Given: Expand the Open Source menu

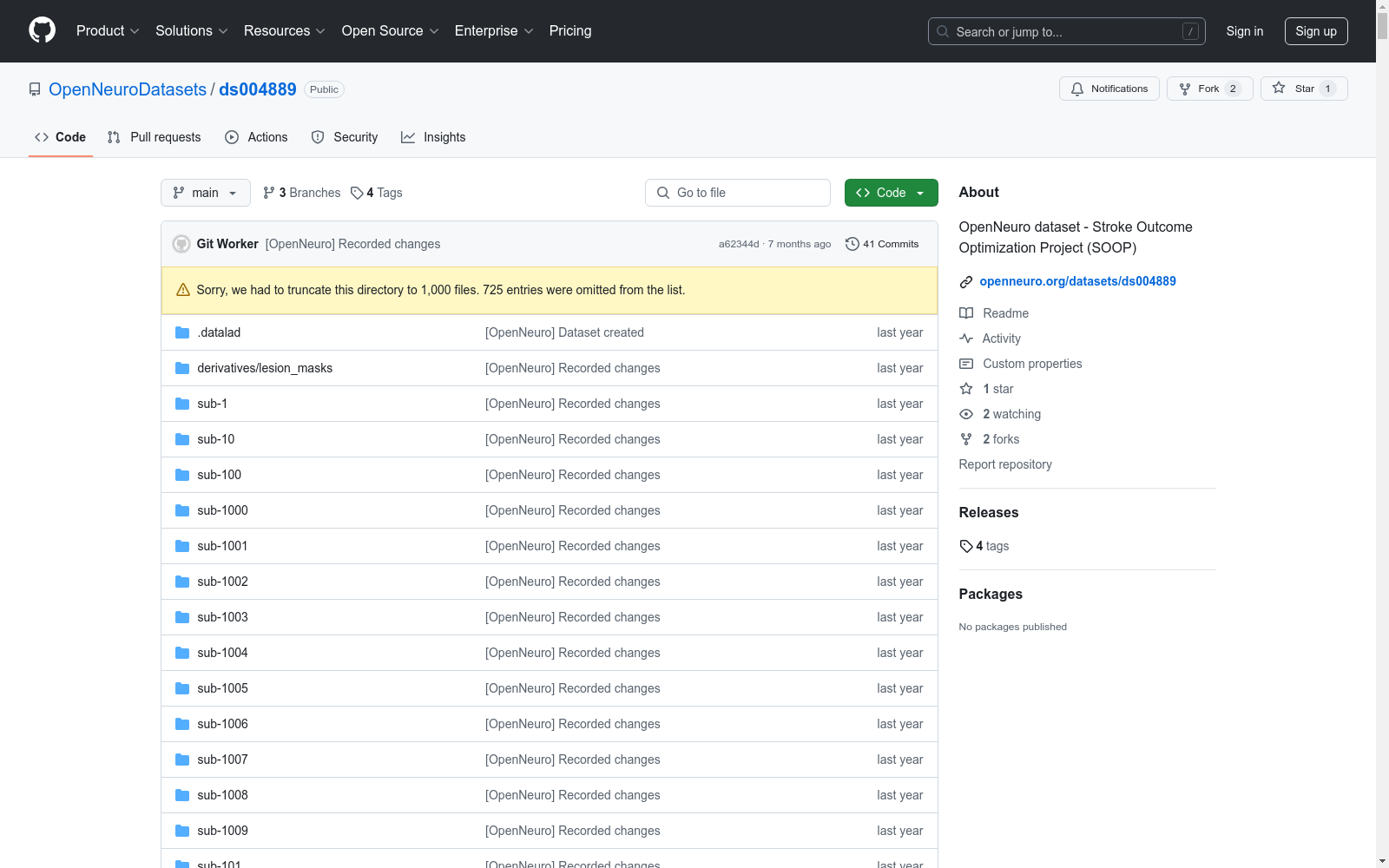Looking at the screenshot, I should (391, 30).
